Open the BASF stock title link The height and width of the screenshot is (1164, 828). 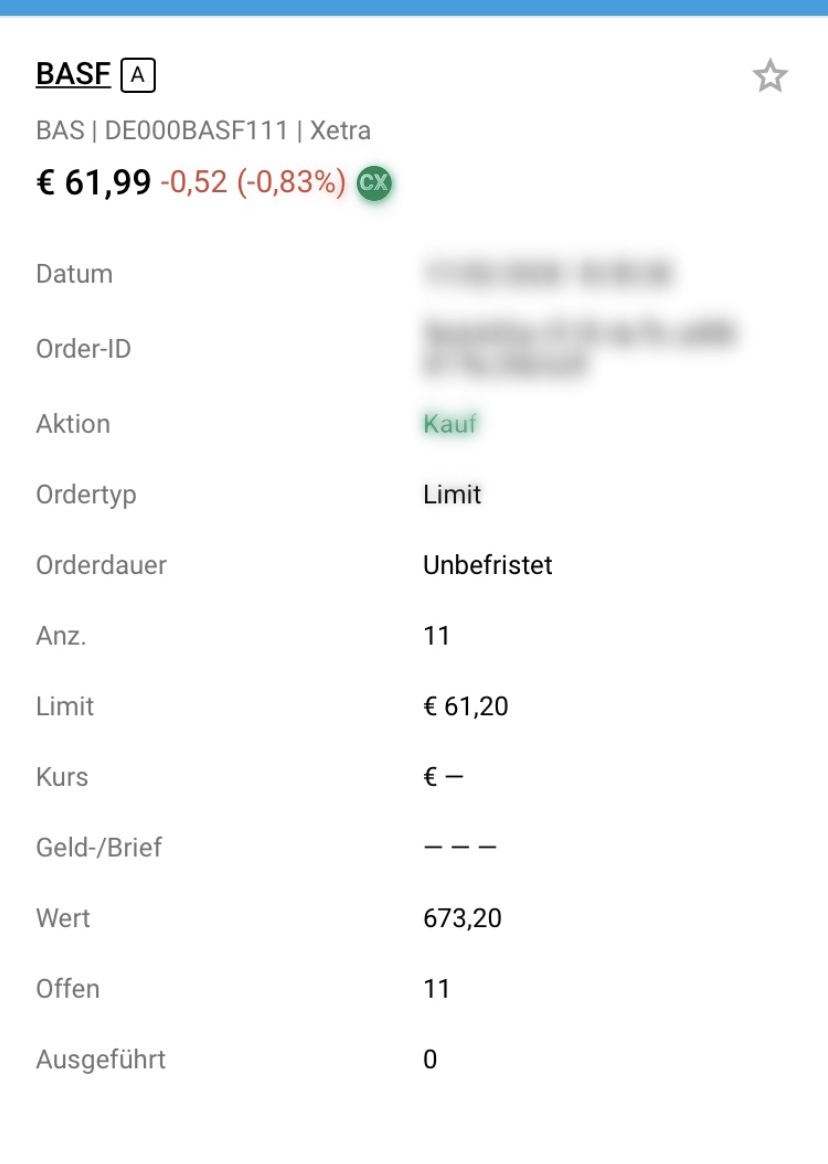pyautogui.click(x=73, y=74)
